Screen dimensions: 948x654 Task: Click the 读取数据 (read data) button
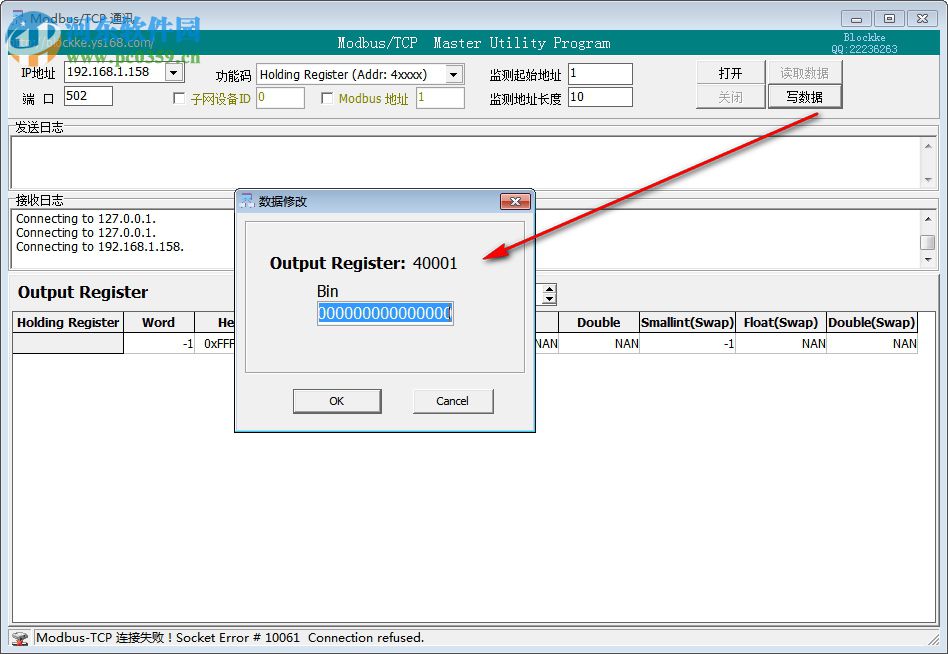(x=804, y=73)
